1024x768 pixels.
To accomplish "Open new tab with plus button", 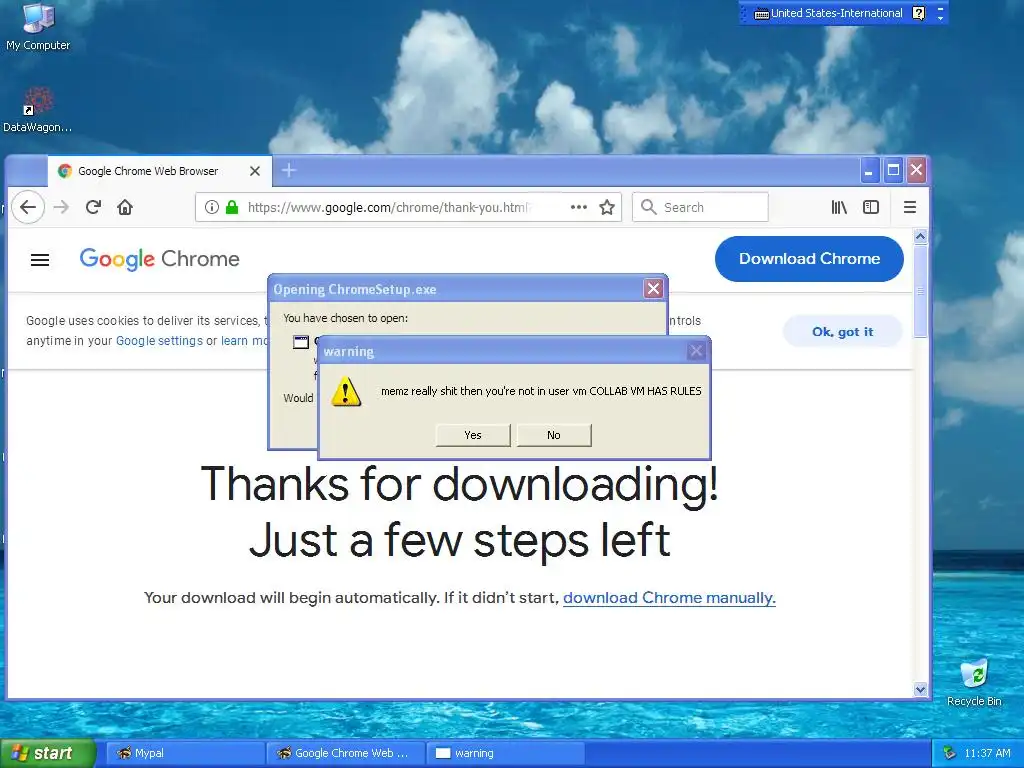I will 289,170.
